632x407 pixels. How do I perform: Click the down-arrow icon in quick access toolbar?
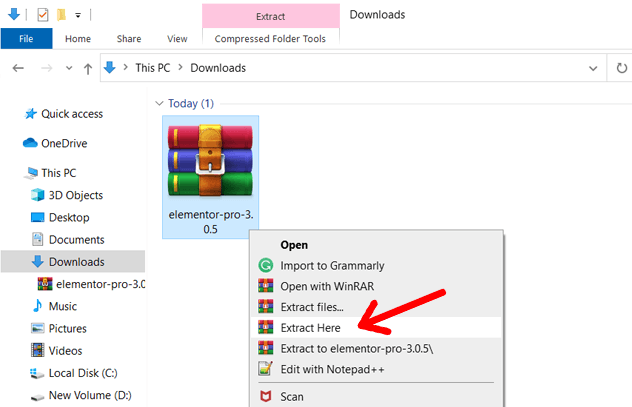point(14,15)
